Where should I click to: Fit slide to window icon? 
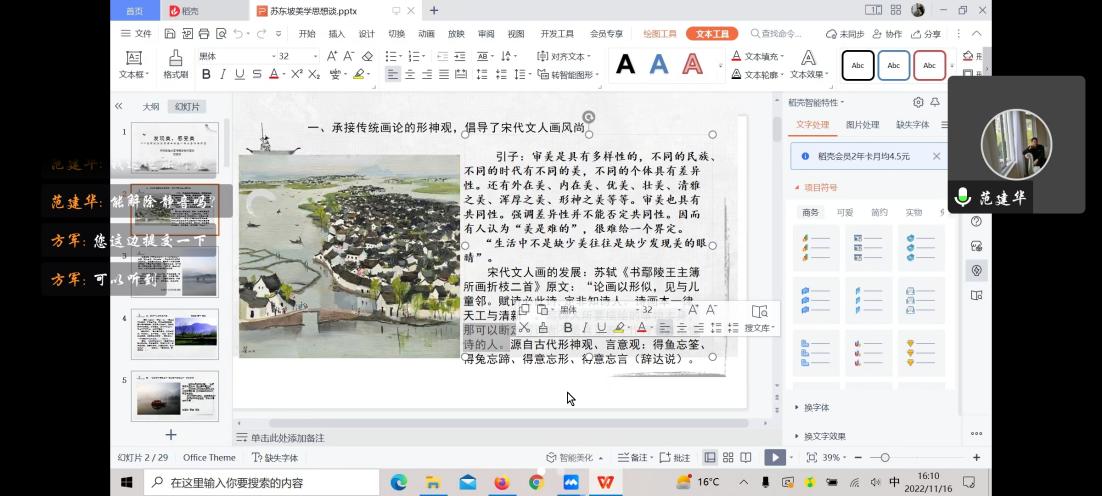click(x=812, y=457)
